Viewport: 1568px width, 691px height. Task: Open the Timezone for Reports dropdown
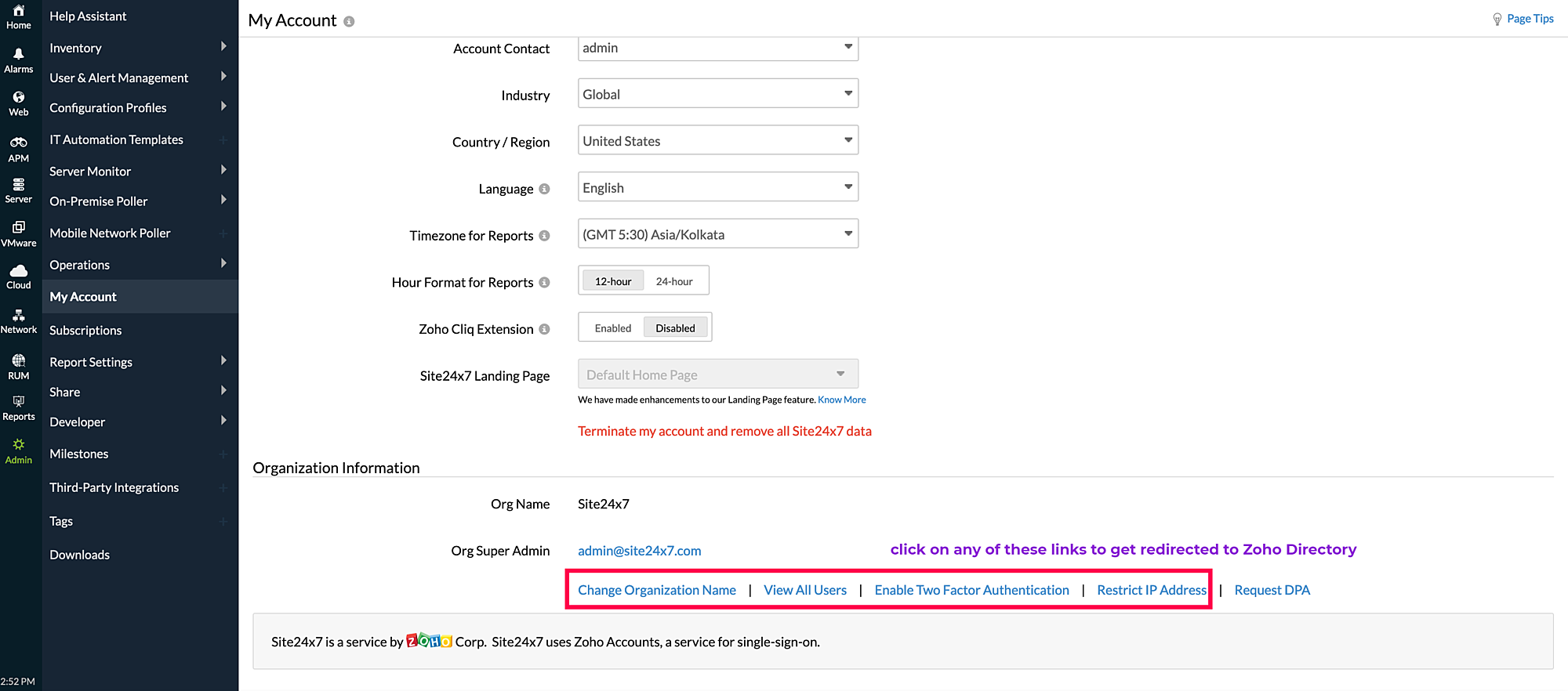click(x=717, y=234)
